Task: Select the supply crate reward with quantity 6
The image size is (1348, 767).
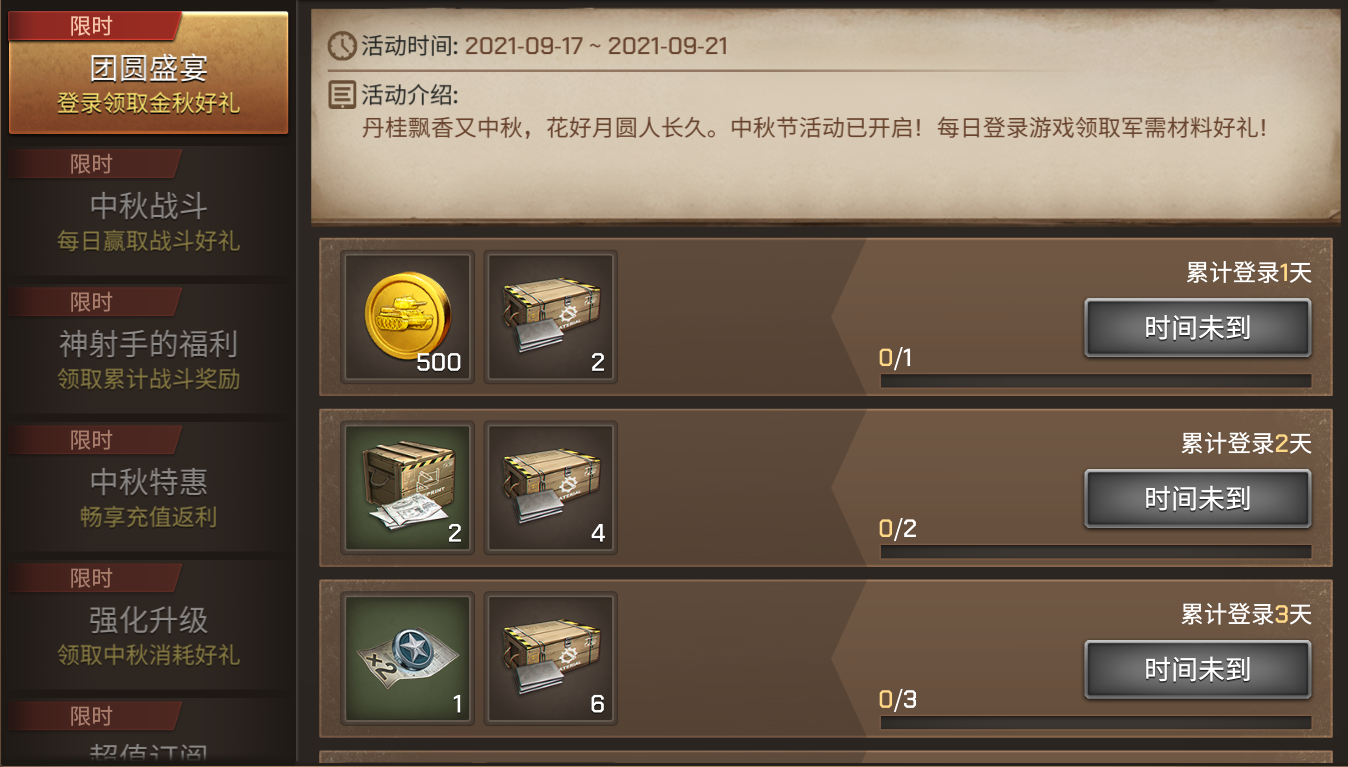Action: click(x=551, y=659)
